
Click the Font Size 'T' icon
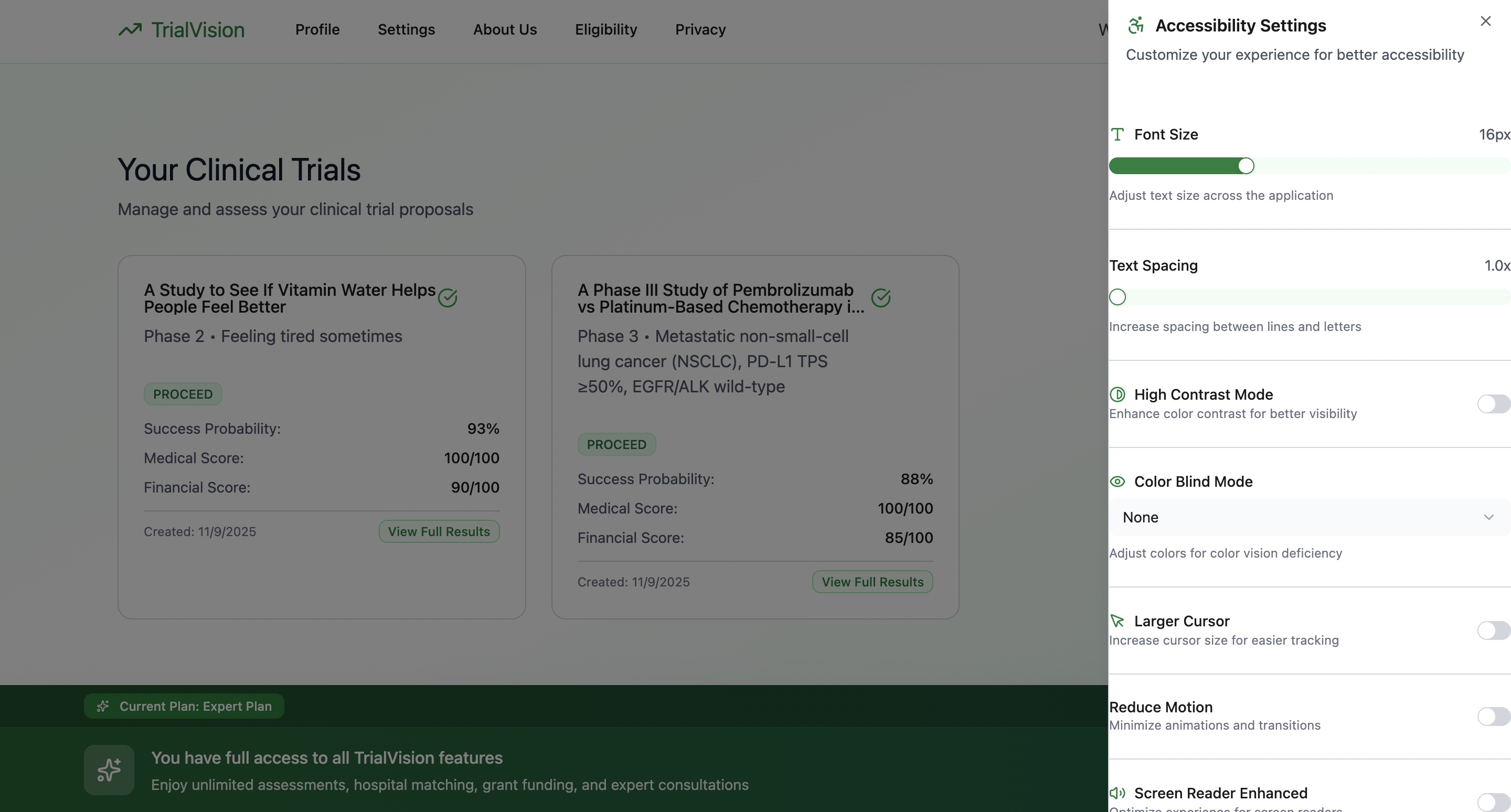1118,135
